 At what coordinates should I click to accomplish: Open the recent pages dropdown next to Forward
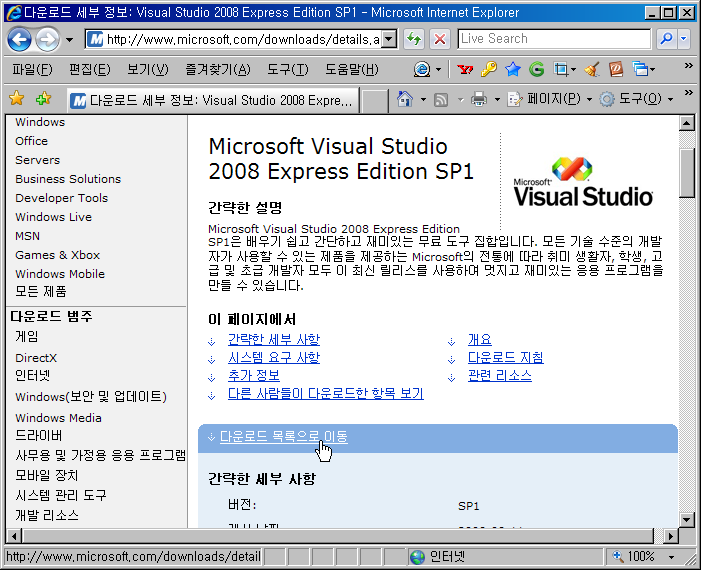click(69, 40)
